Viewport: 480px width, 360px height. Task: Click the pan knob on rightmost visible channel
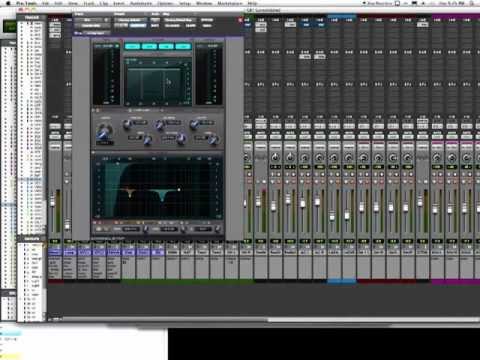coord(467,158)
